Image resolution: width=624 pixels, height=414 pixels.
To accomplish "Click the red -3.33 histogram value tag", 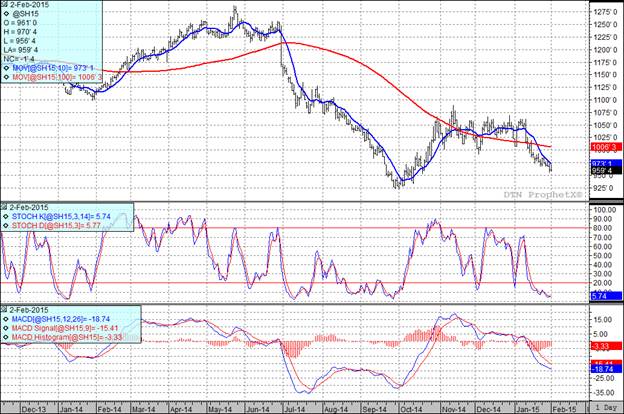I will (x=606, y=346).
